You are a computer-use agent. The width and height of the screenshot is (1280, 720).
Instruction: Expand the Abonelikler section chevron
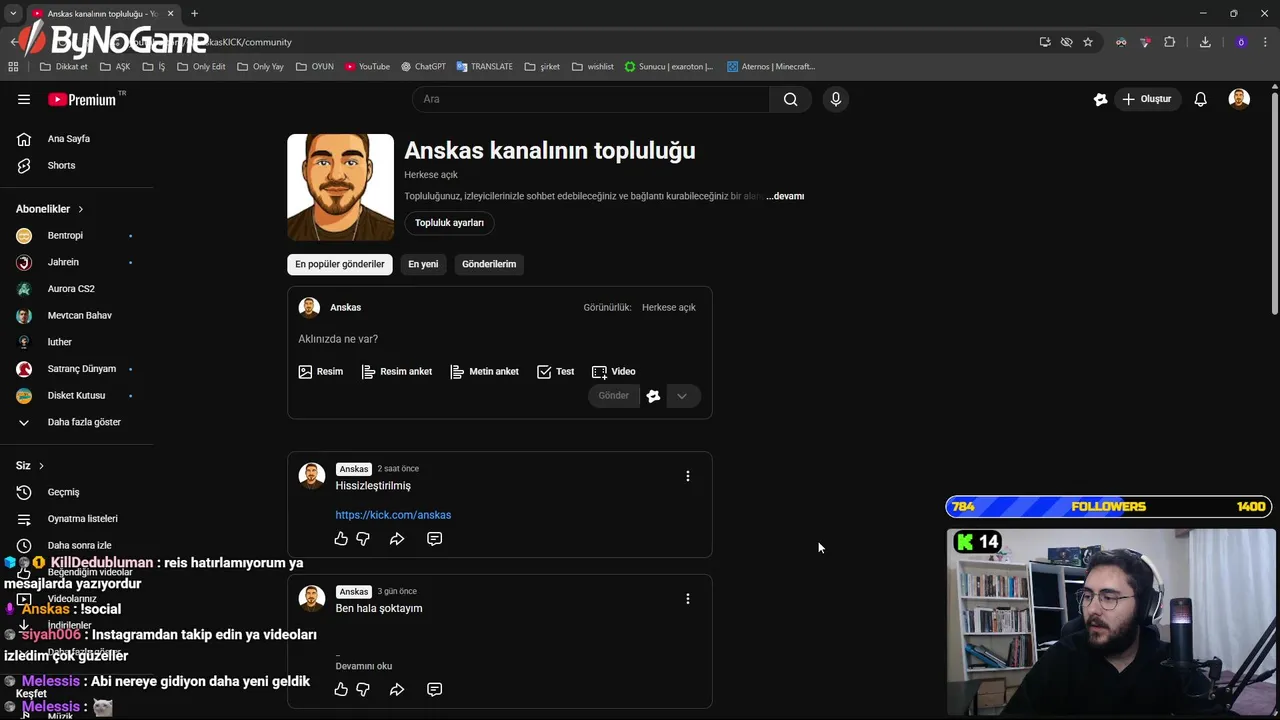click(x=80, y=209)
